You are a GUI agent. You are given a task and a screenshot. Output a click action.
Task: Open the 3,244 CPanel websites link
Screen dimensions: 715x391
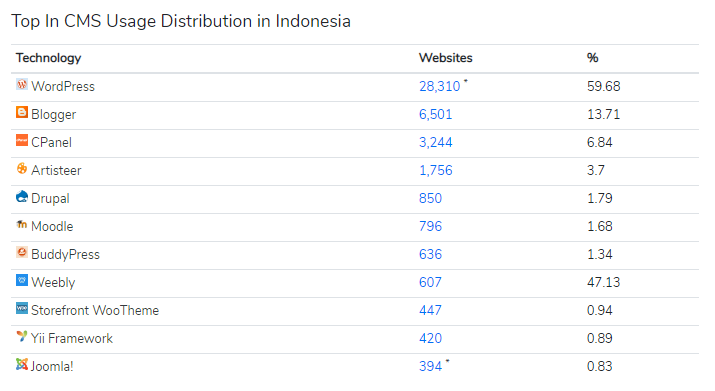tap(435, 142)
